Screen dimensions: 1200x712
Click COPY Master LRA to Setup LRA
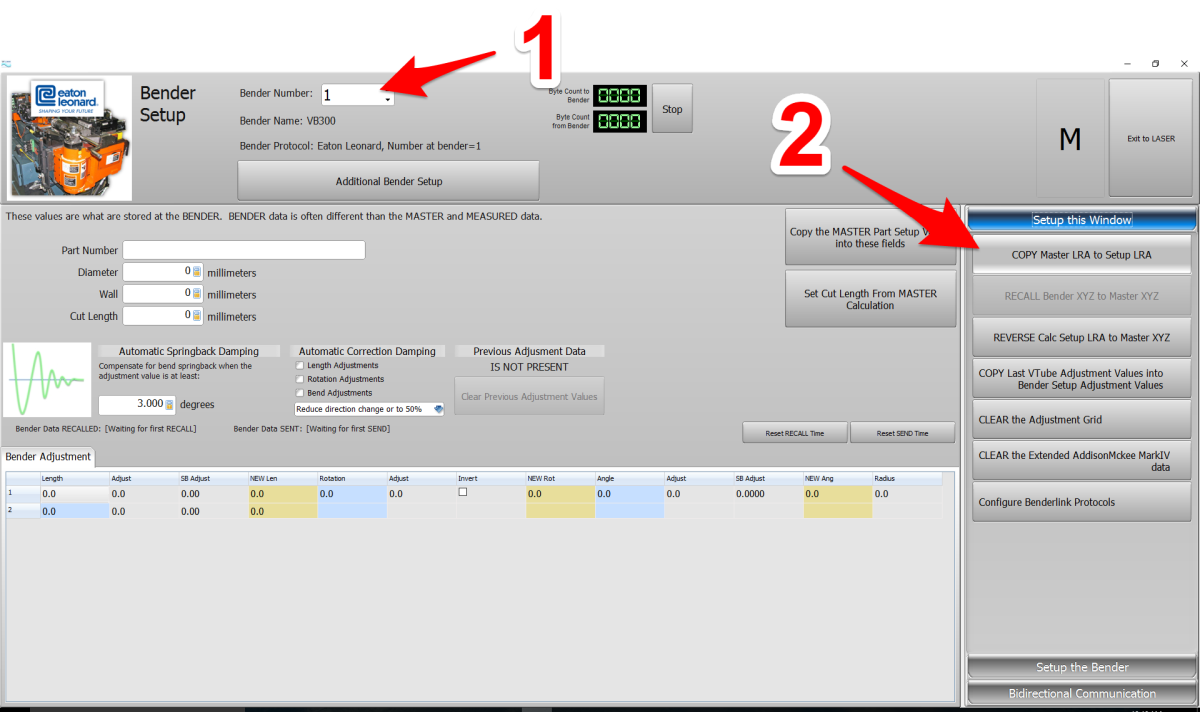1081,255
